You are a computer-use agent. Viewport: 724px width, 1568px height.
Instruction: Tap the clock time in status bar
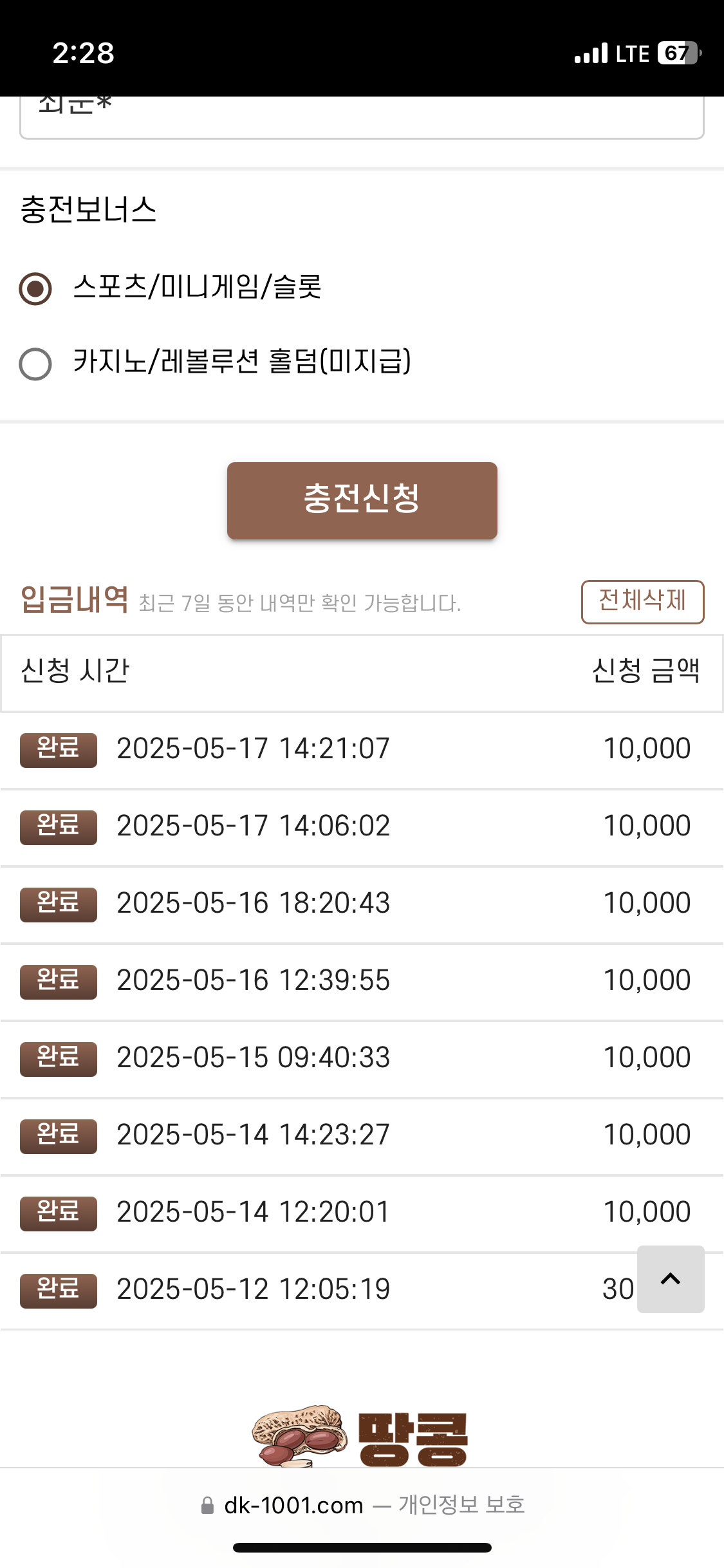pos(84,53)
